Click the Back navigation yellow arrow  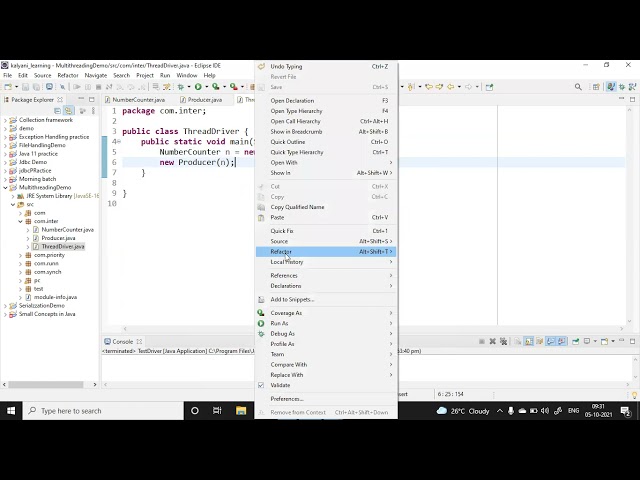tap(451, 87)
